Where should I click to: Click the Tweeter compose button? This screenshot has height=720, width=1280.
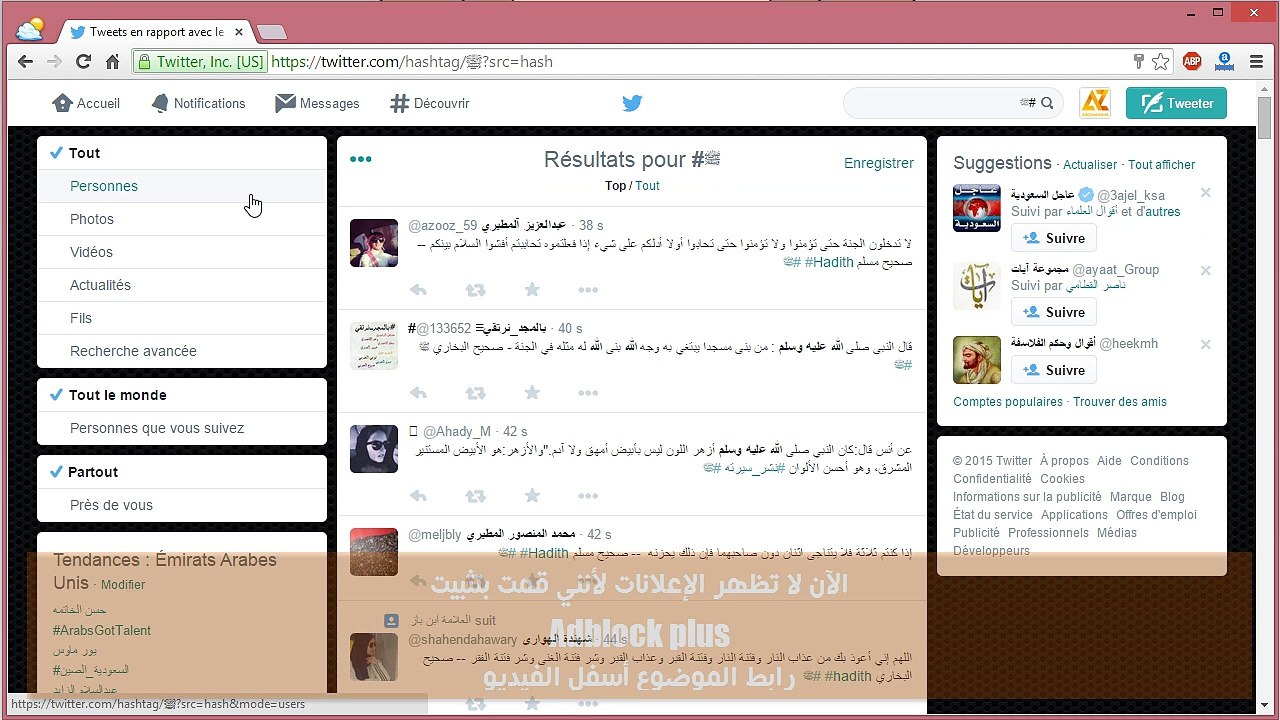pyautogui.click(x=1176, y=103)
